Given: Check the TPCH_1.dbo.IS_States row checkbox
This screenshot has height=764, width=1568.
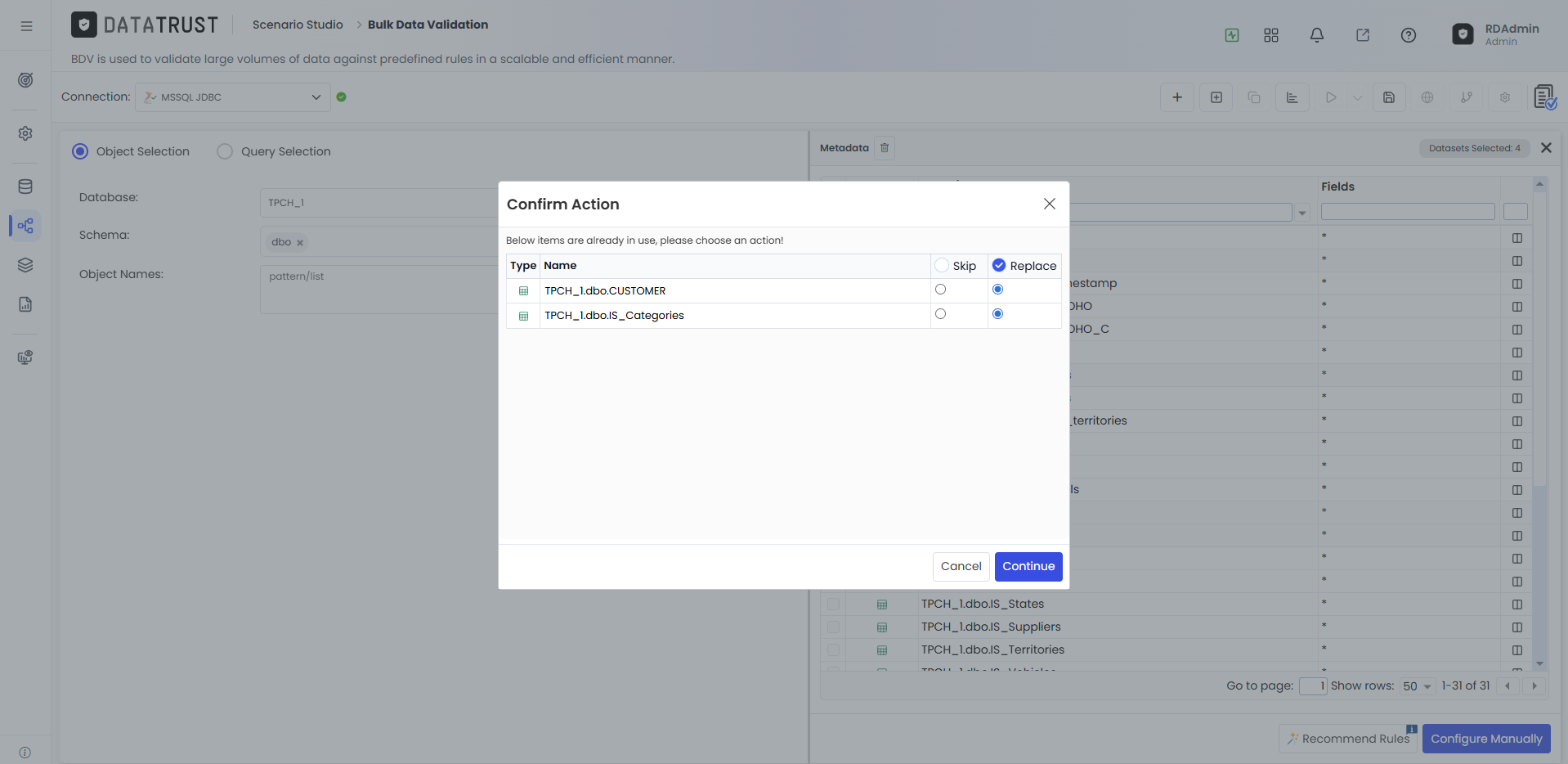Looking at the screenshot, I should point(833,604).
